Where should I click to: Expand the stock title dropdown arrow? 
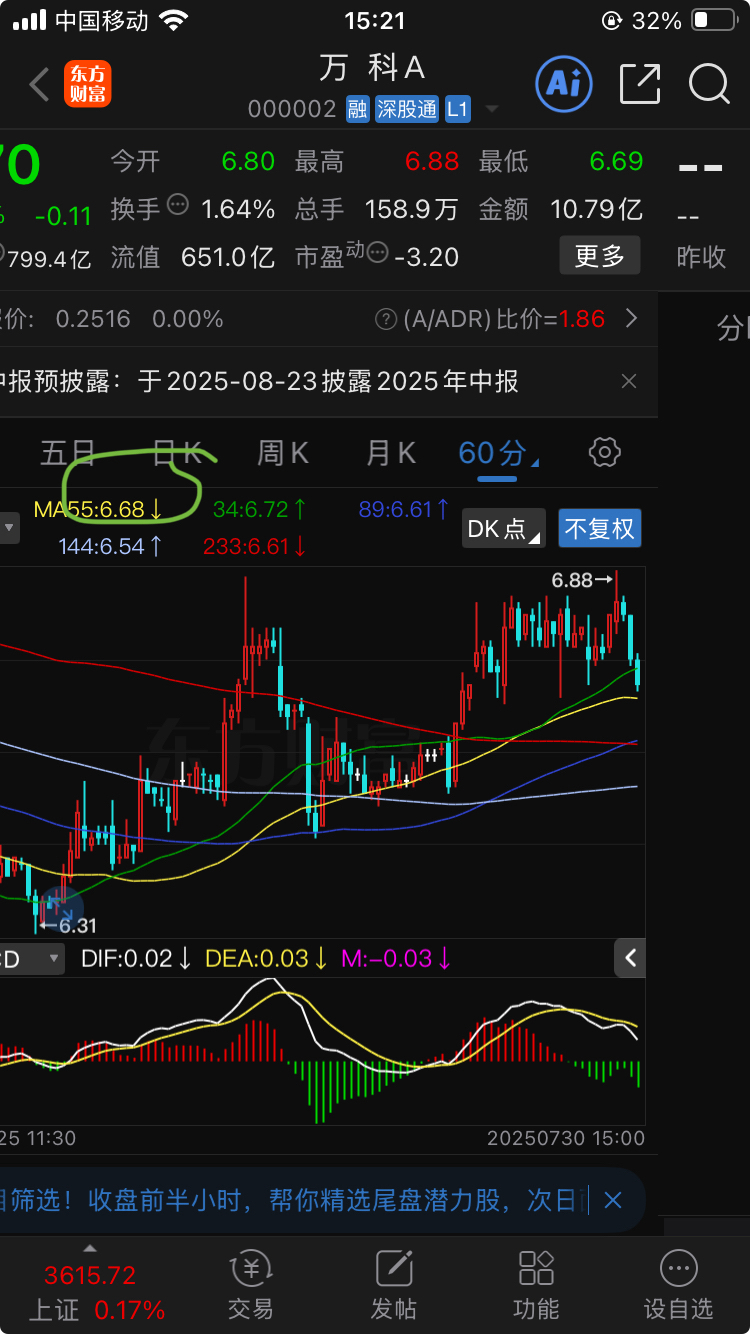490,110
